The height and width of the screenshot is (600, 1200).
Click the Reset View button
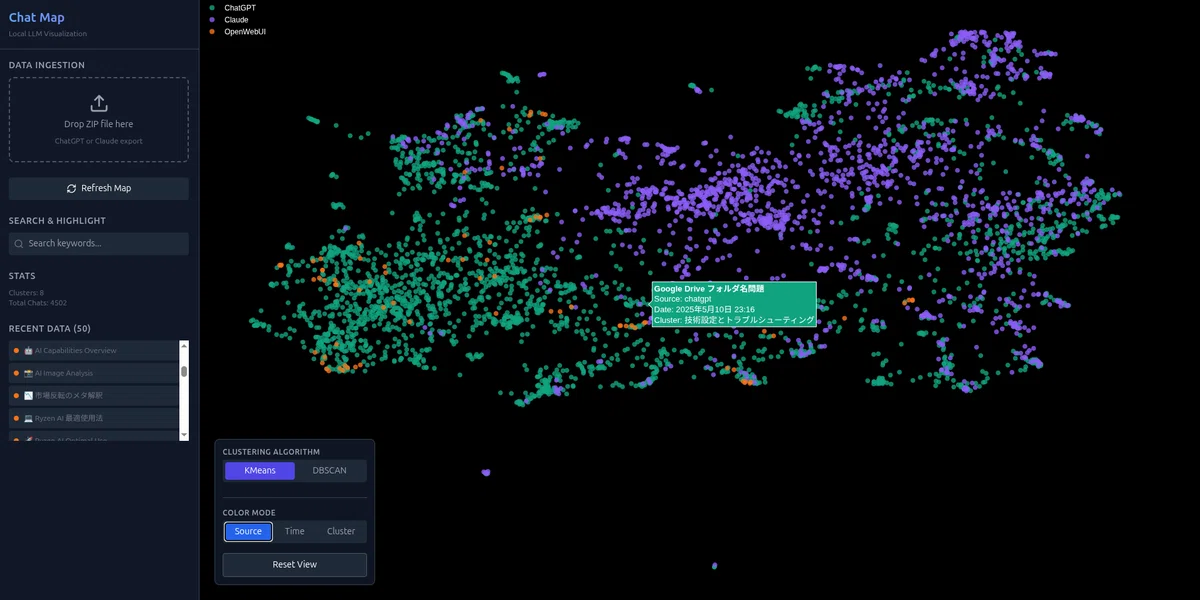(x=295, y=565)
